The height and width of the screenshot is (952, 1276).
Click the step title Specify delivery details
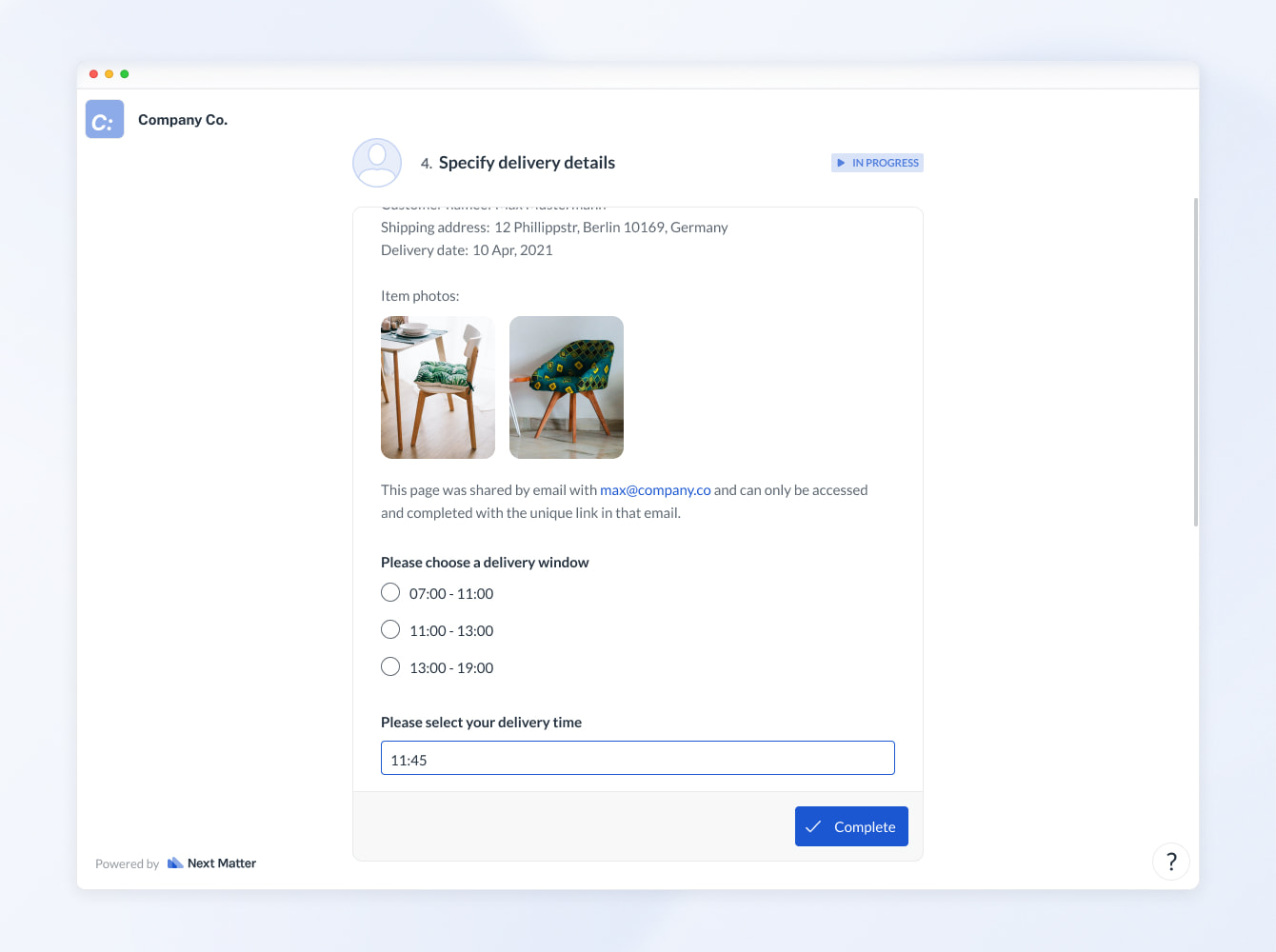[x=526, y=162]
